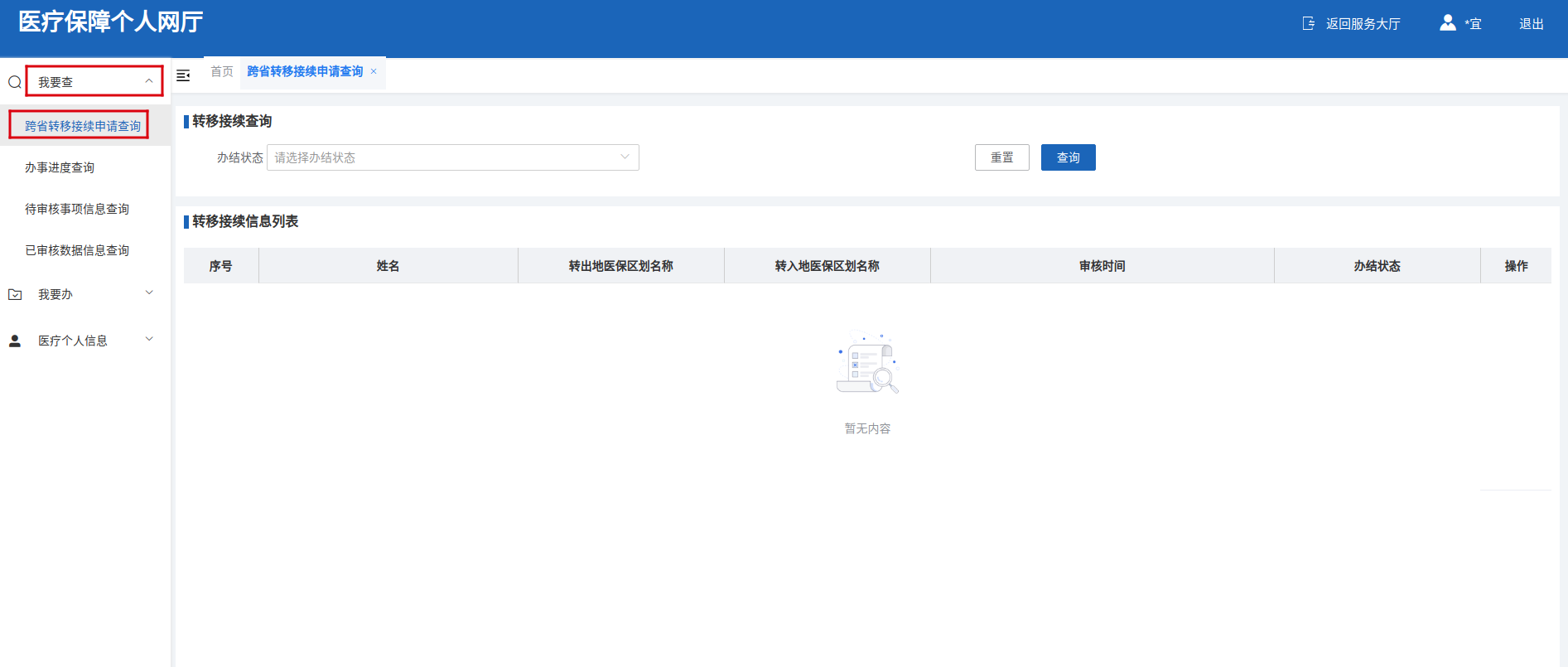Click the 我要办 menu label

point(55,294)
